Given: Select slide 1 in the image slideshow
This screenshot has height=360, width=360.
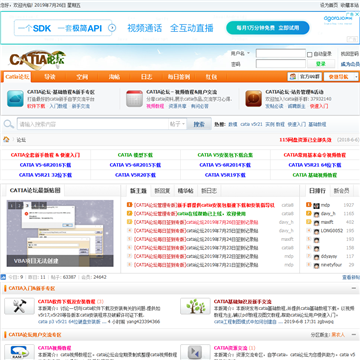Looking at the screenshot, I should [x=12, y=205].
